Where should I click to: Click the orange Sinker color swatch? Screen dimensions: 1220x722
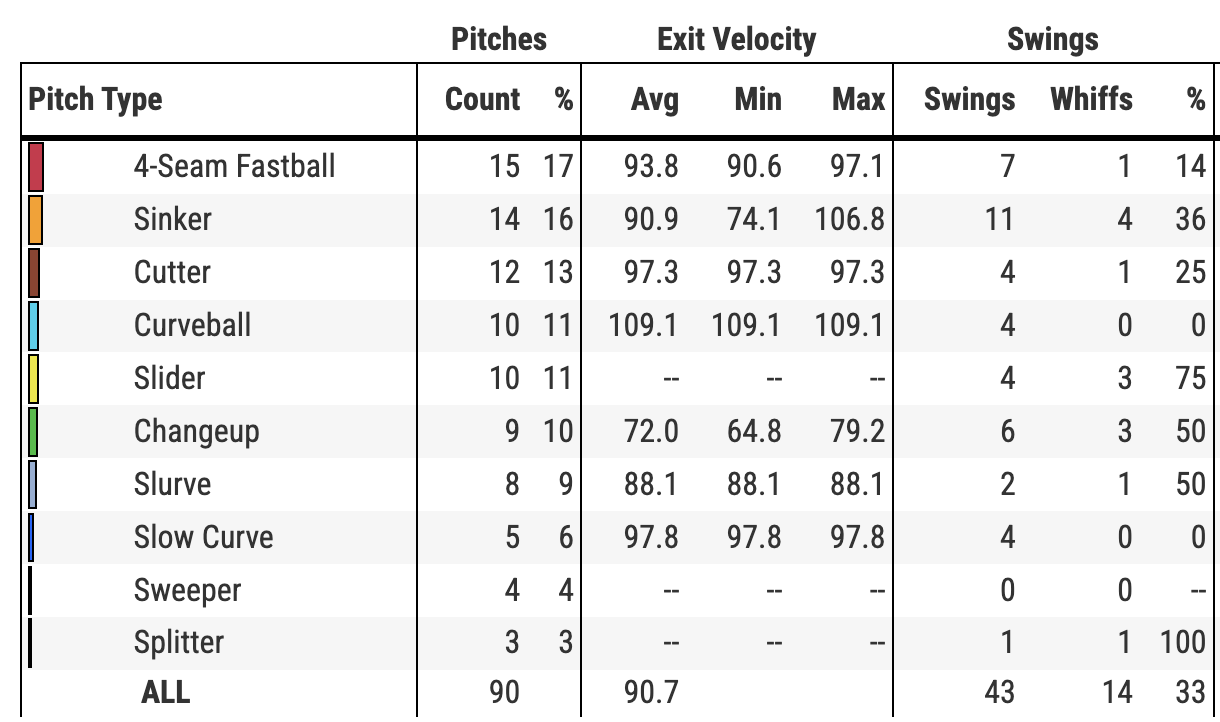point(36,219)
